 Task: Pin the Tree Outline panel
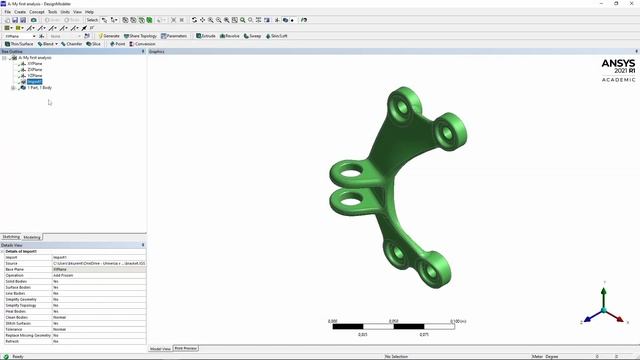point(143,52)
